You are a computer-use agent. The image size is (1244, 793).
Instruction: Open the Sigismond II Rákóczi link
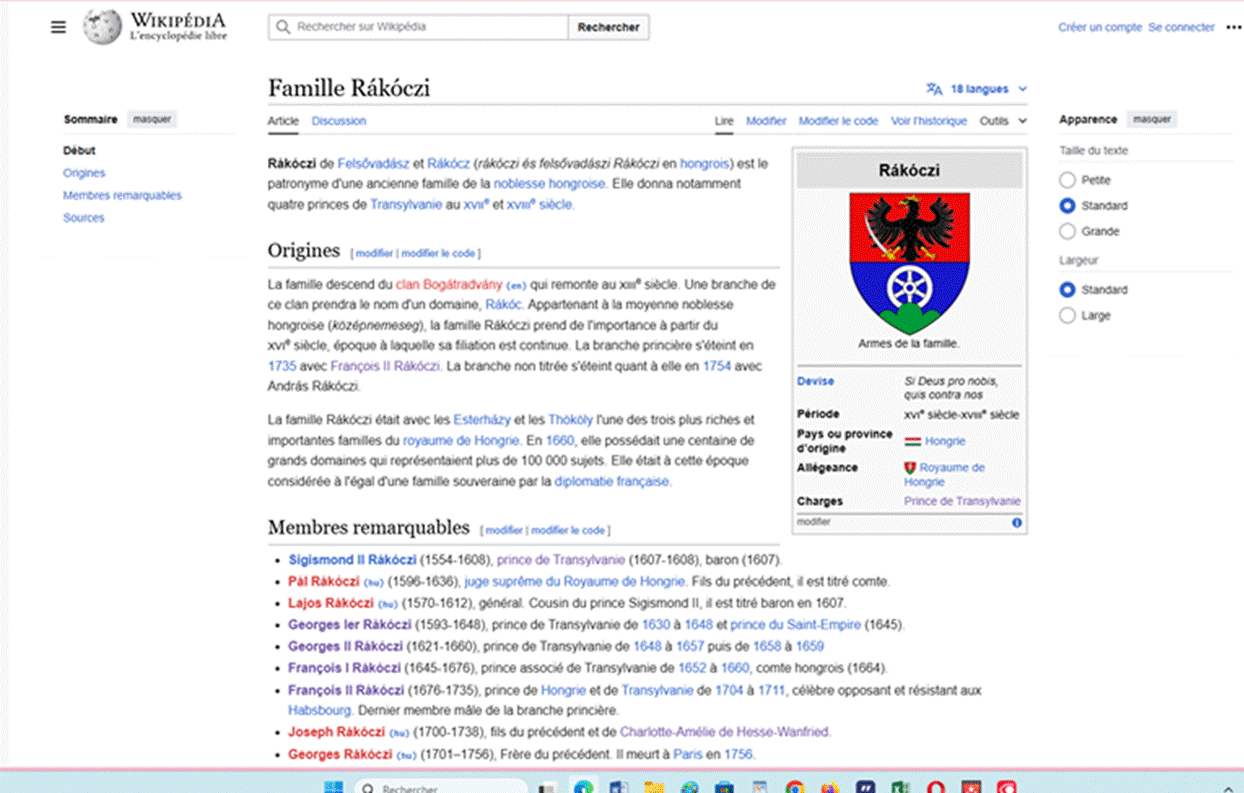coord(352,560)
